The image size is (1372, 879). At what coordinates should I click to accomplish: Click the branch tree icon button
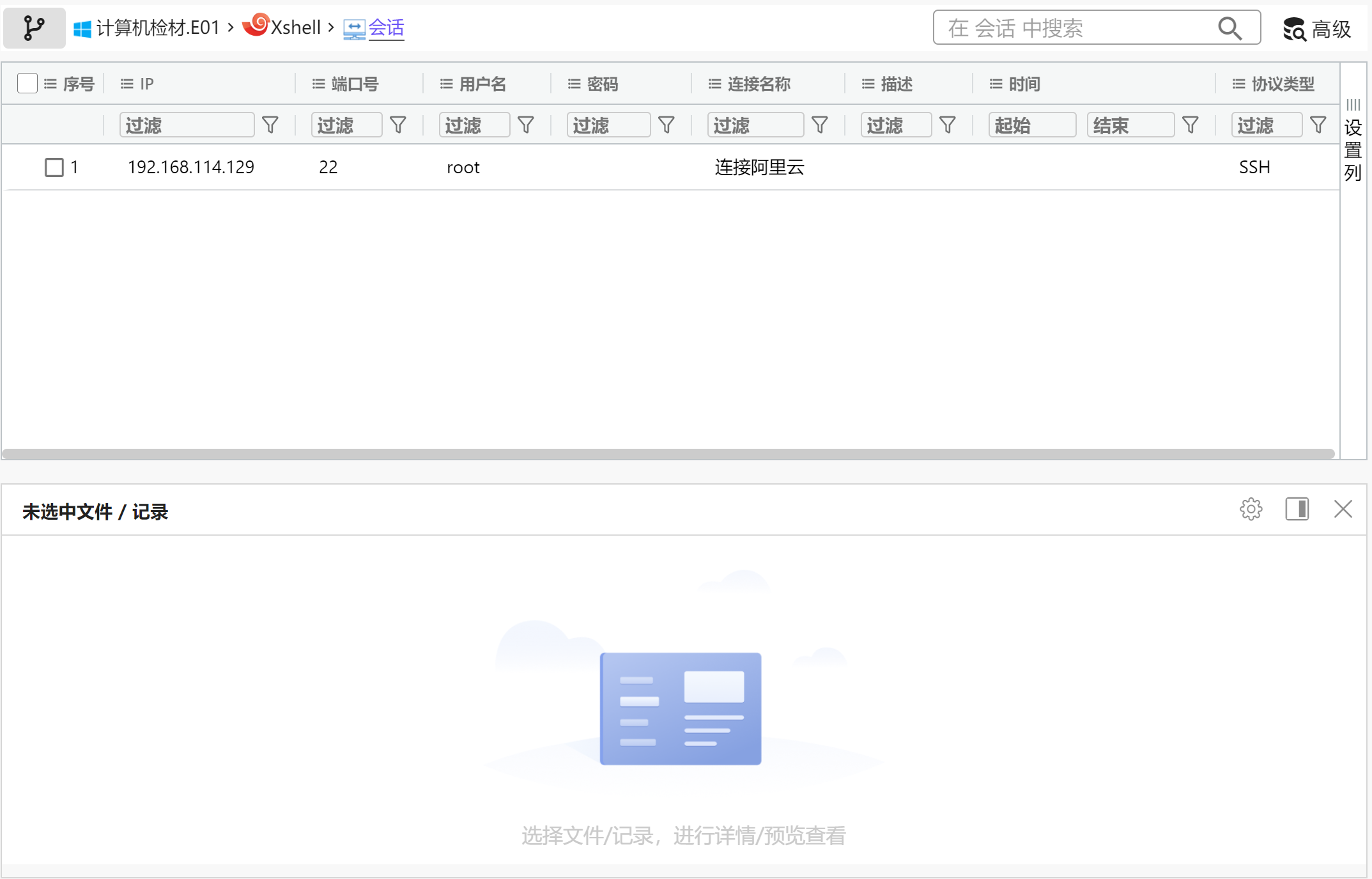click(x=34, y=28)
